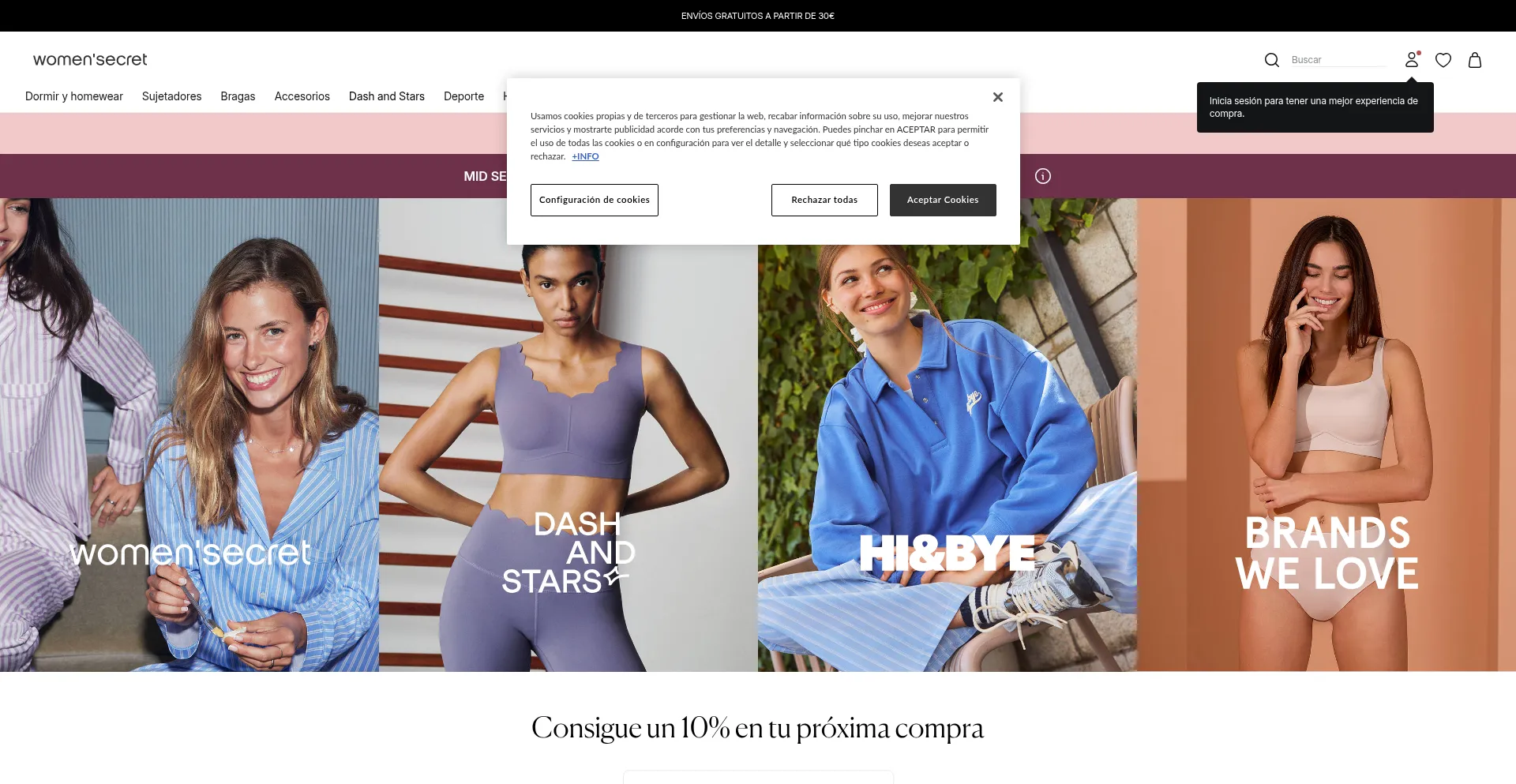This screenshot has height=784, width=1516.
Task: Click the women'secret logo in header
Action: point(90,59)
